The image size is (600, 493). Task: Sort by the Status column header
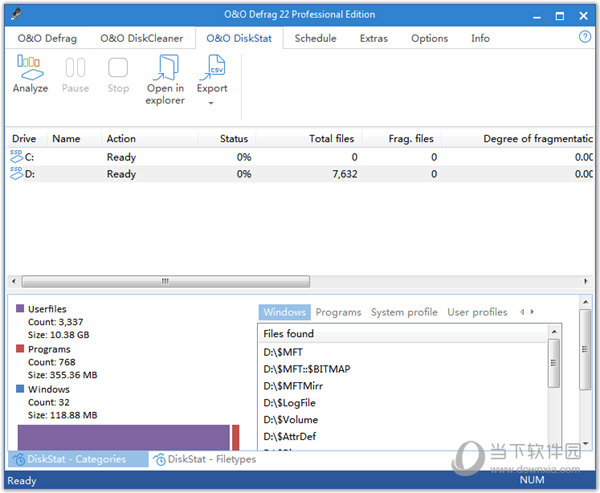[x=227, y=139]
